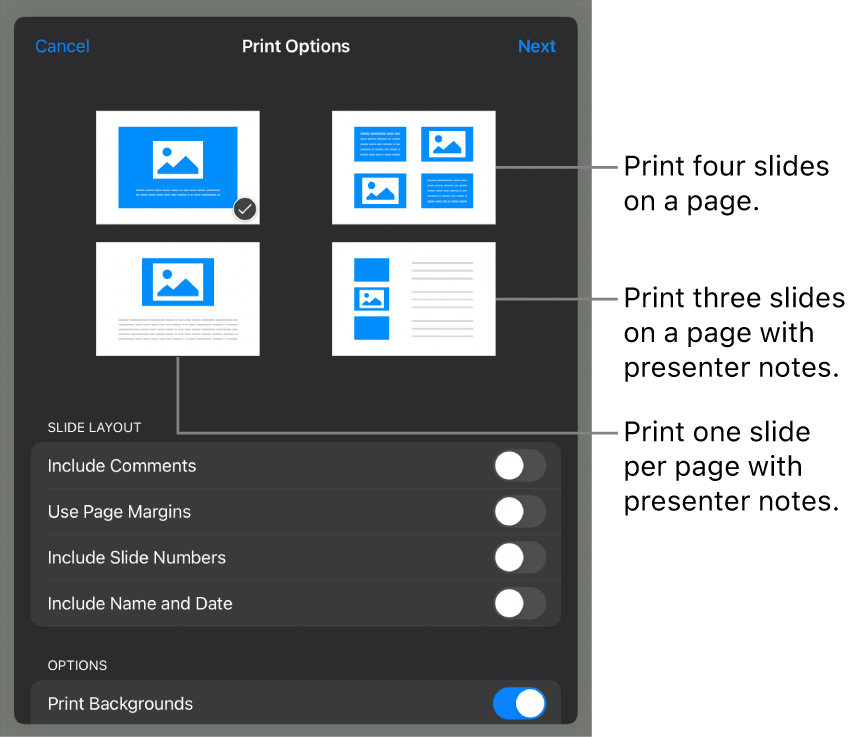Image resolution: width=860 pixels, height=737 pixels.
Task: Tap the checkmark badge on the selected layout
Action: coord(245,209)
